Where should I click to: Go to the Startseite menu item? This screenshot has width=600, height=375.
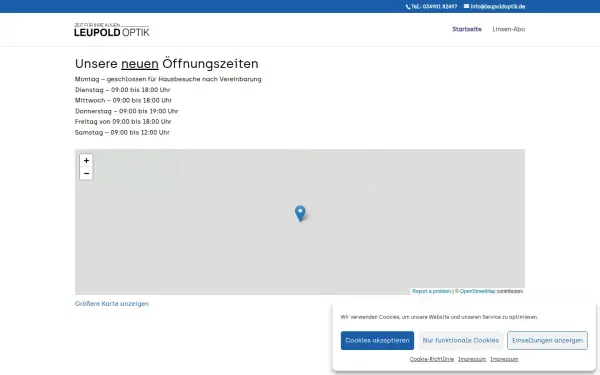point(467,29)
